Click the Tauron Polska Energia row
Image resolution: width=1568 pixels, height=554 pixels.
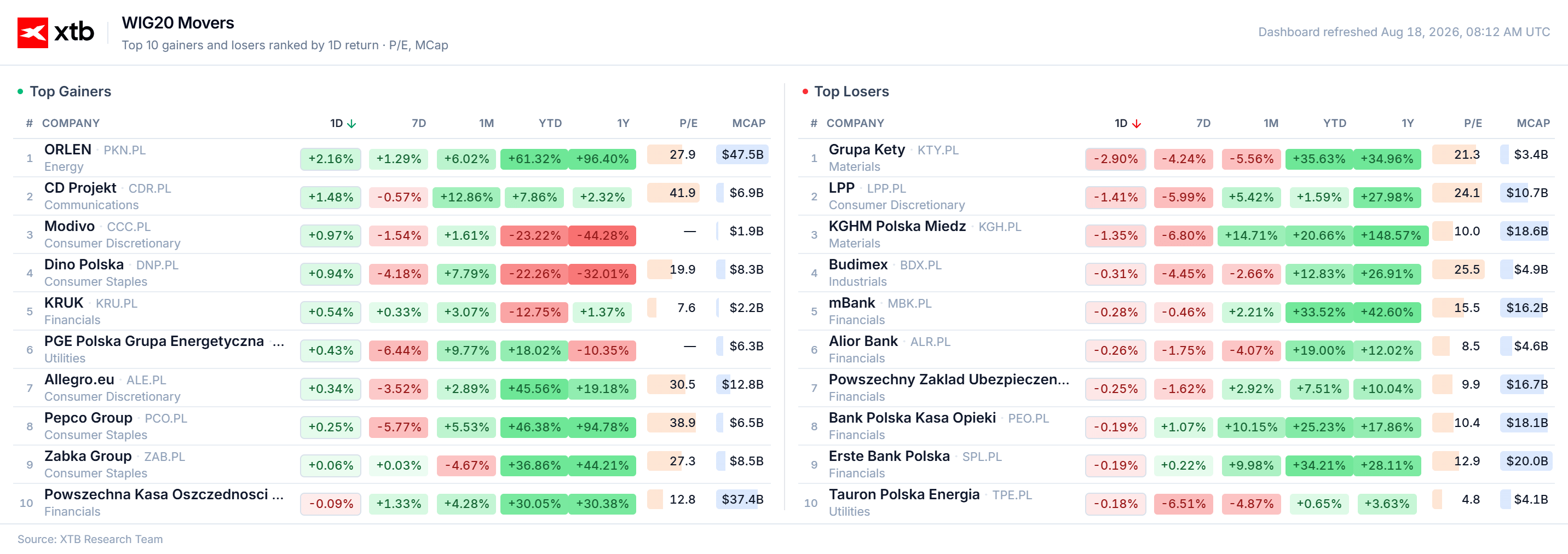[1176, 502]
